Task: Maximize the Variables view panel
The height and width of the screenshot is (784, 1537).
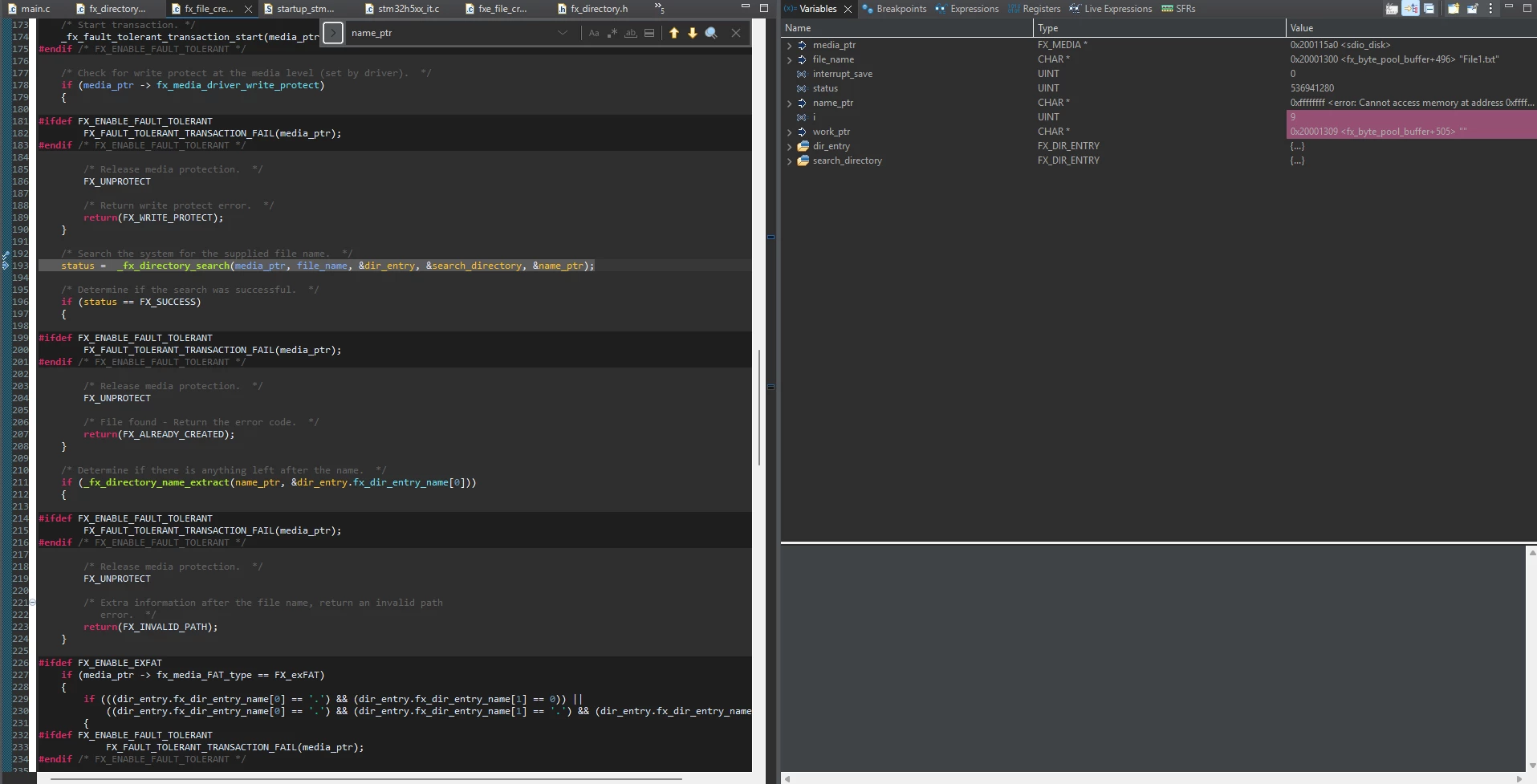Action: (x=1527, y=8)
